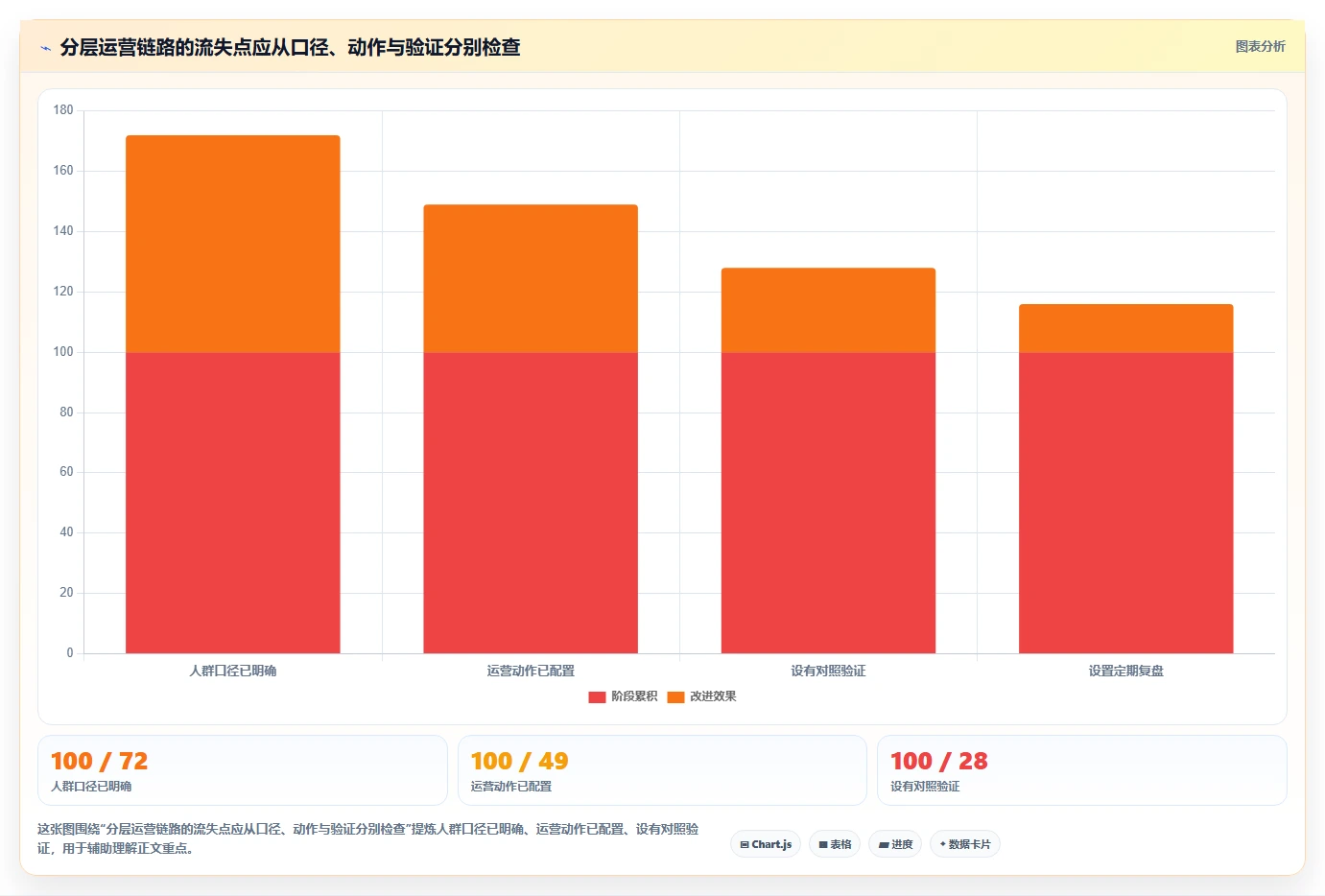Open the 100 / 72 stat card
Viewport: 1325px width, 896px height.
(243, 770)
